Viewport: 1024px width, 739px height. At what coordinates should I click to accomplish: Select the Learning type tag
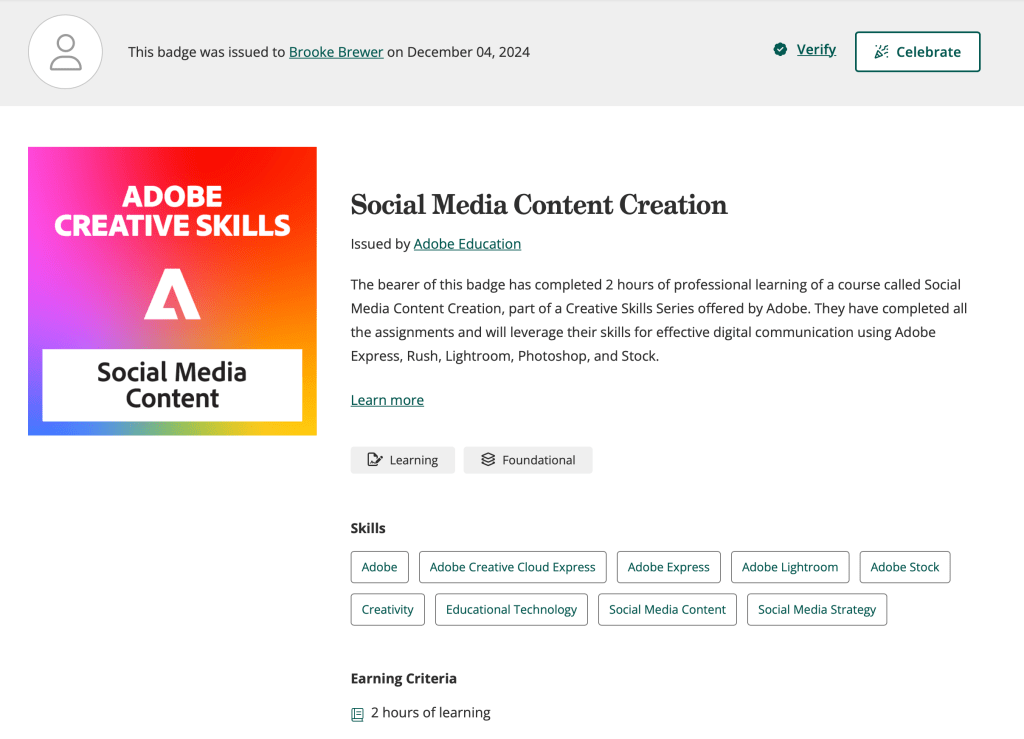click(x=403, y=460)
